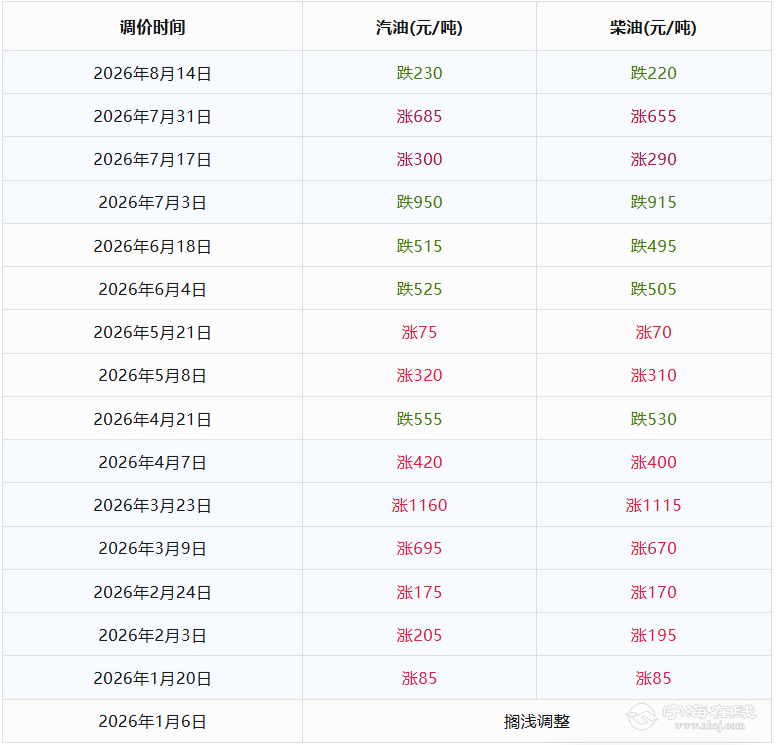
Task: Click the 汽油(元/吨) column header
Action: pos(419,27)
